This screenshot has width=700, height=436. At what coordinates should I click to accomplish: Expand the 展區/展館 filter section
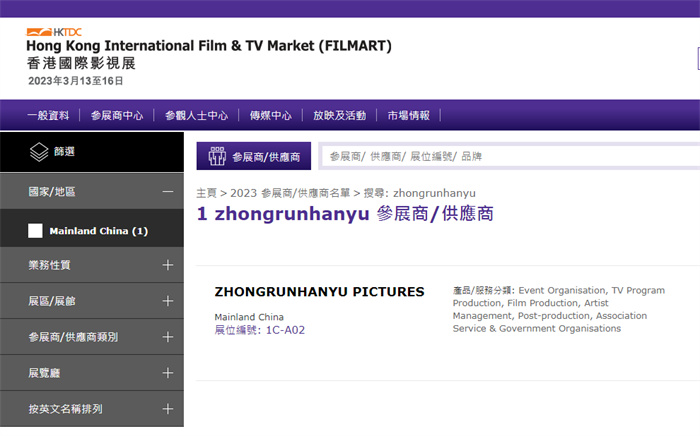168,301
